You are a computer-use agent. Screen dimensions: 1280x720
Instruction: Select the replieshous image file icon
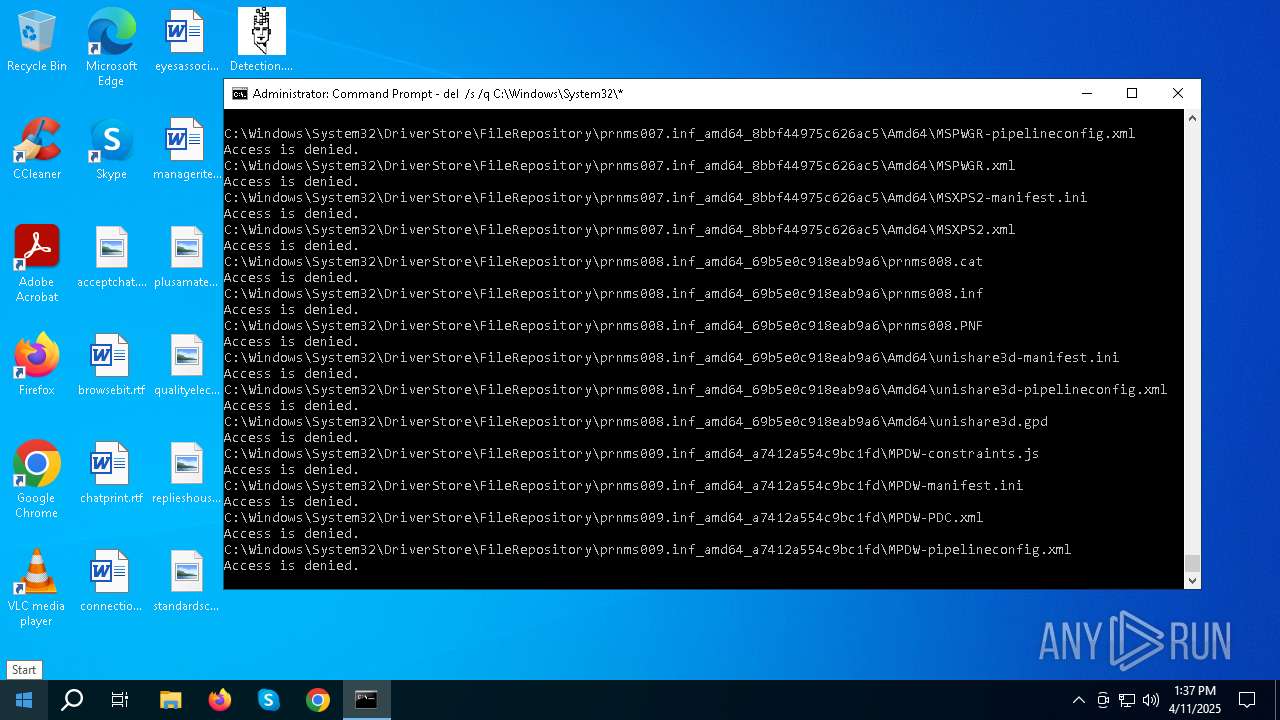(186, 473)
